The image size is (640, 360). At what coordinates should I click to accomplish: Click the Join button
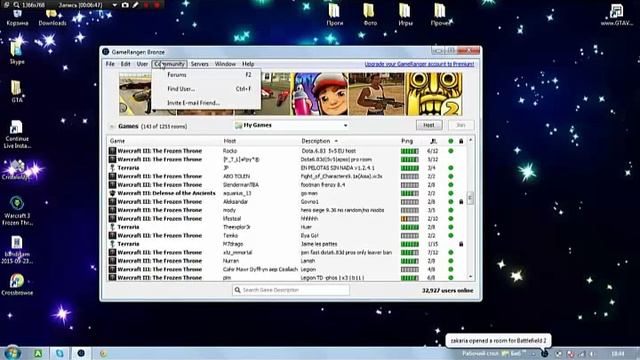click(461, 125)
